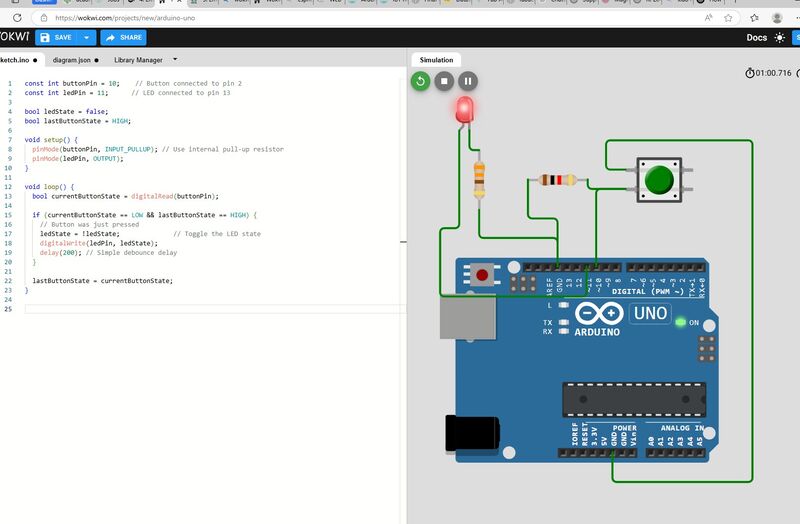Screen dimensions: 800x524
Task: Click code line 'void loop() {'
Action: click(x=49, y=187)
